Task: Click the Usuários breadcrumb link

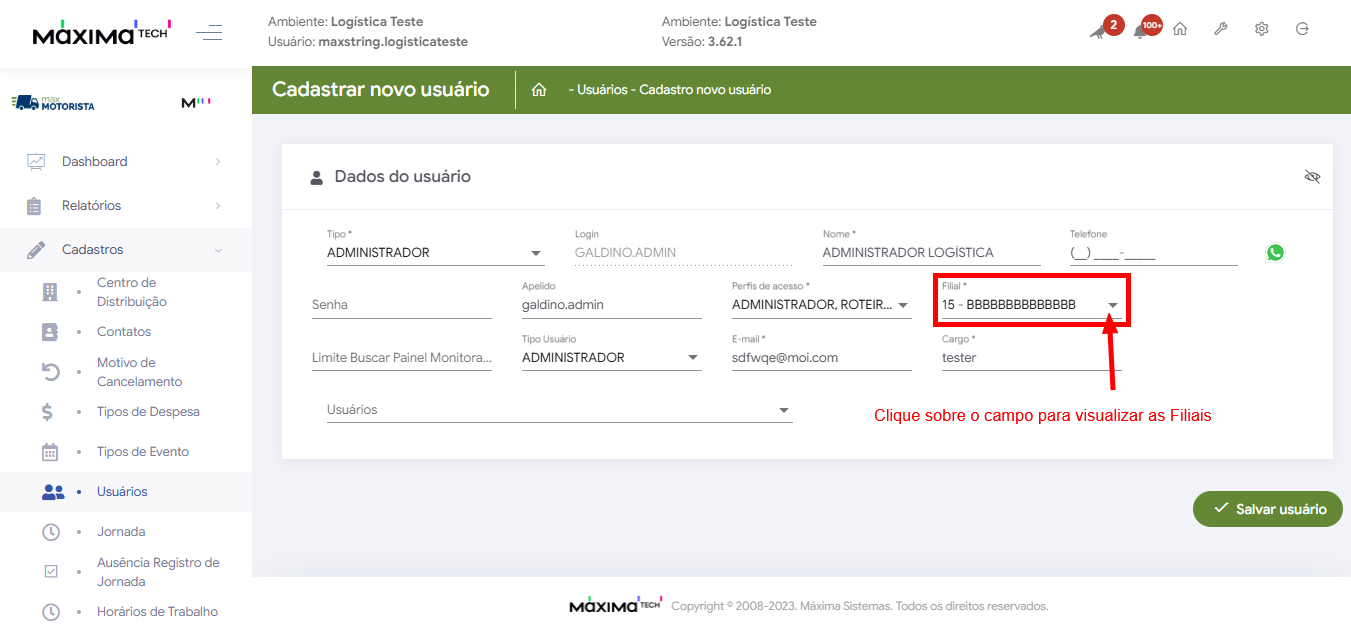Action: coord(604,90)
